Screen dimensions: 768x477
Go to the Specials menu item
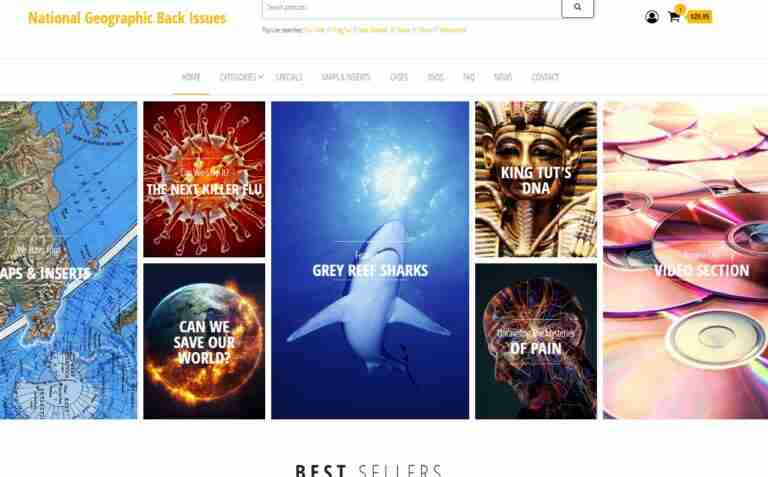[x=289, y=77]
